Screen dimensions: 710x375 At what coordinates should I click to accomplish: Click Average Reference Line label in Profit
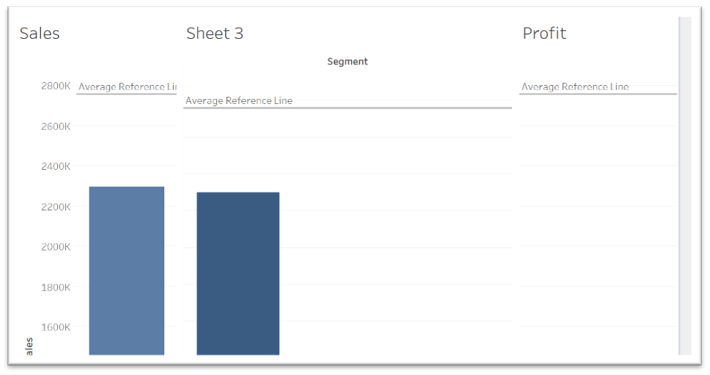[575, 87]
